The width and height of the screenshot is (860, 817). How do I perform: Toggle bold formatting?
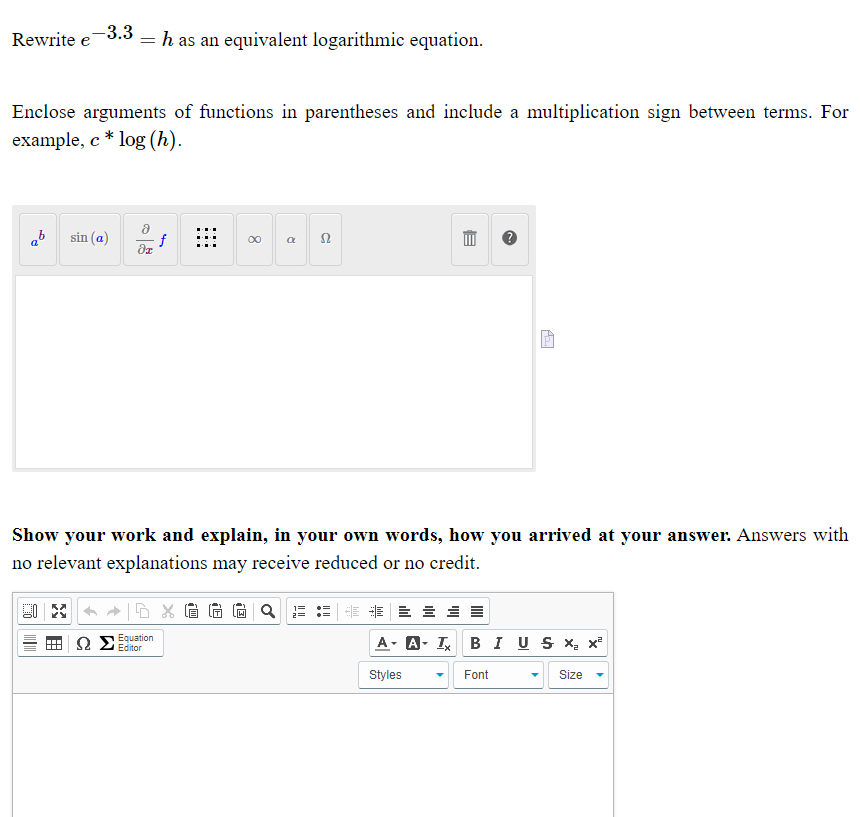point(475,643)
